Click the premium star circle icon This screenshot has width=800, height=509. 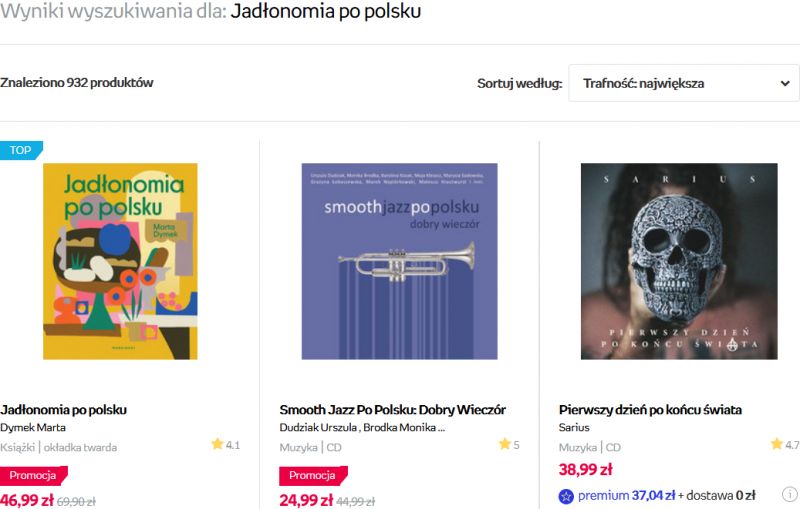(566, 496)
